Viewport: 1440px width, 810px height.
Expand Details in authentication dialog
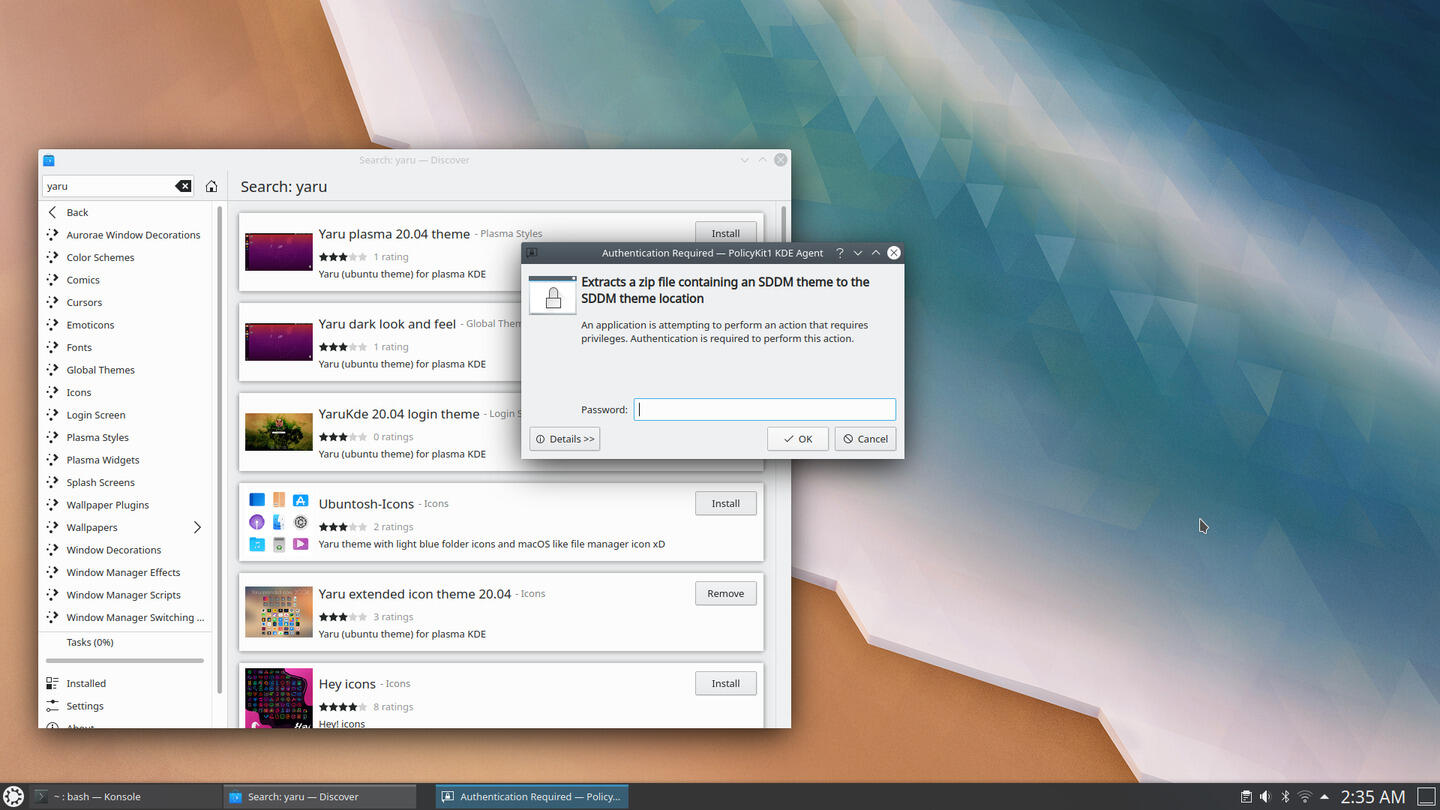click(x=565, y=439)
